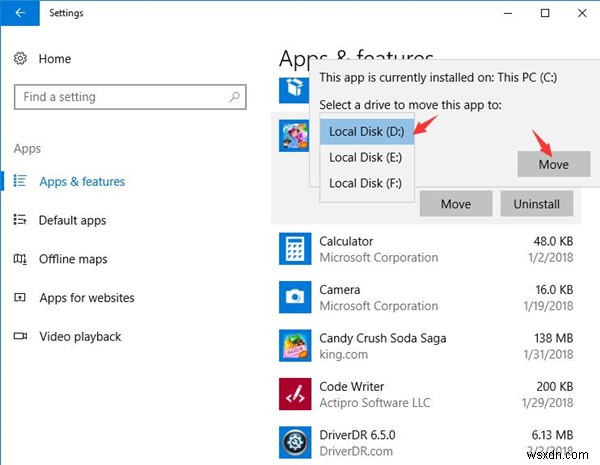600x465 pixels.
Task: Choose Local Disk (E:) from drive list
Action: (367, 157)
